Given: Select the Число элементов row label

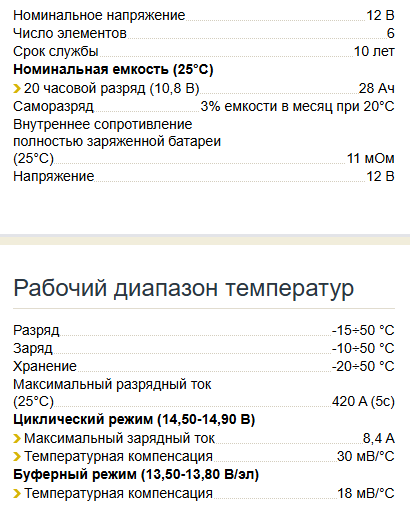Looking at the screenshot, I should coord(70,33).
